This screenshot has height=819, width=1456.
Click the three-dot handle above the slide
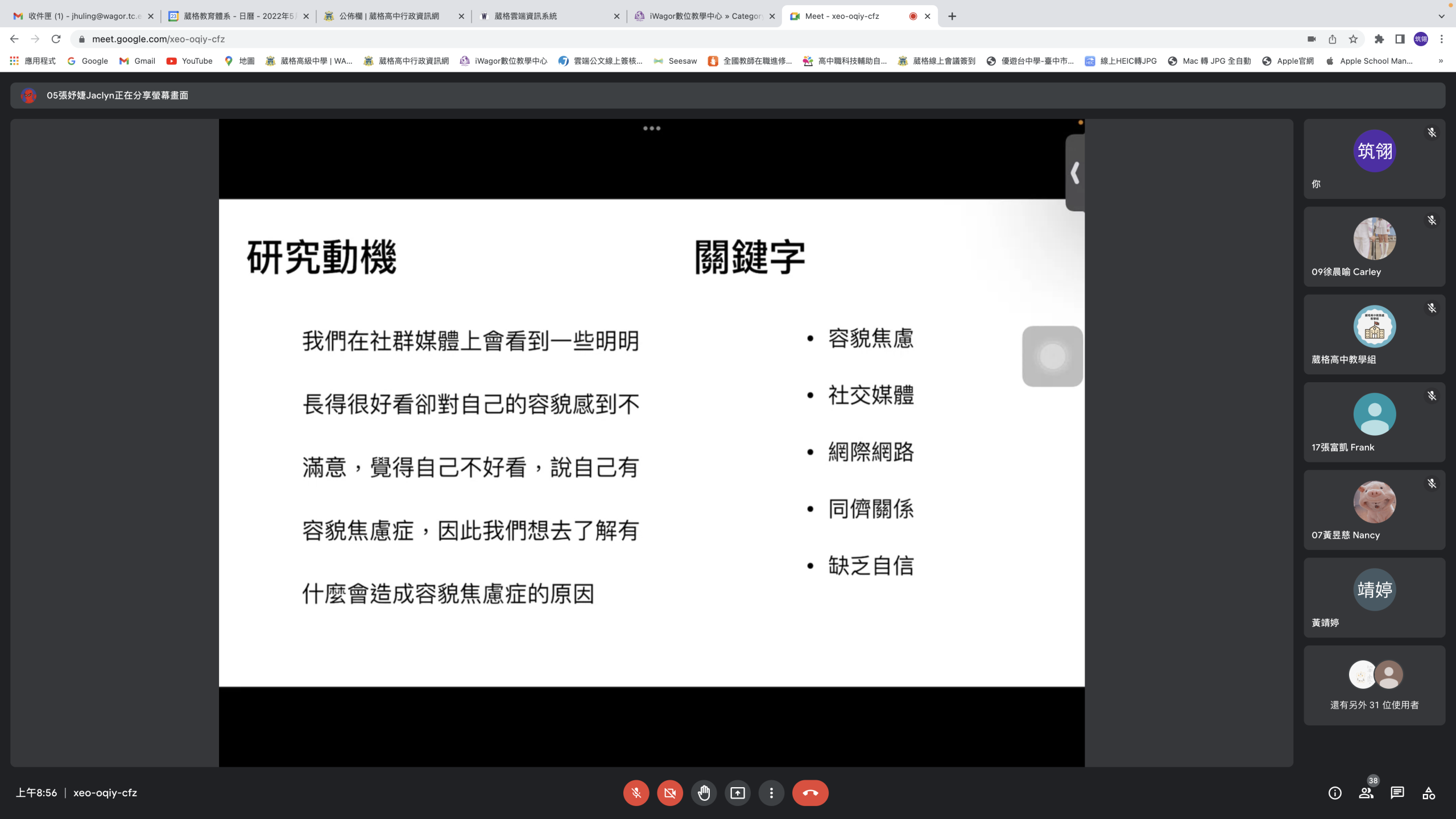coord(652,129)
